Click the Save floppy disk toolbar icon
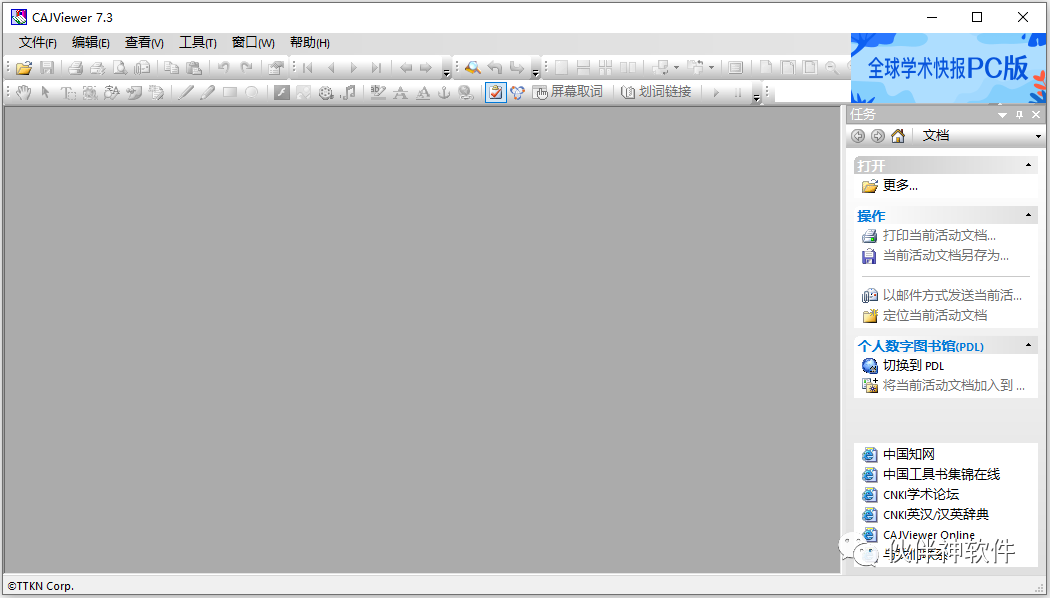This screenshot has width=1050, height=598. 47,68
